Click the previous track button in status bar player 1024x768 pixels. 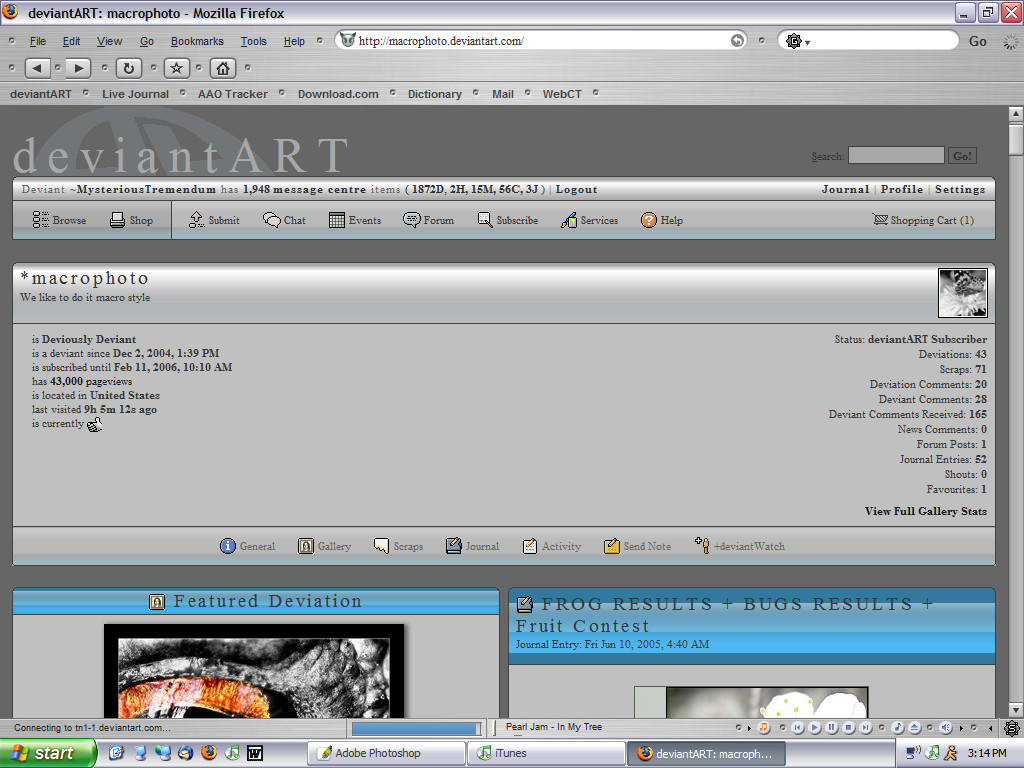point(797,727)
